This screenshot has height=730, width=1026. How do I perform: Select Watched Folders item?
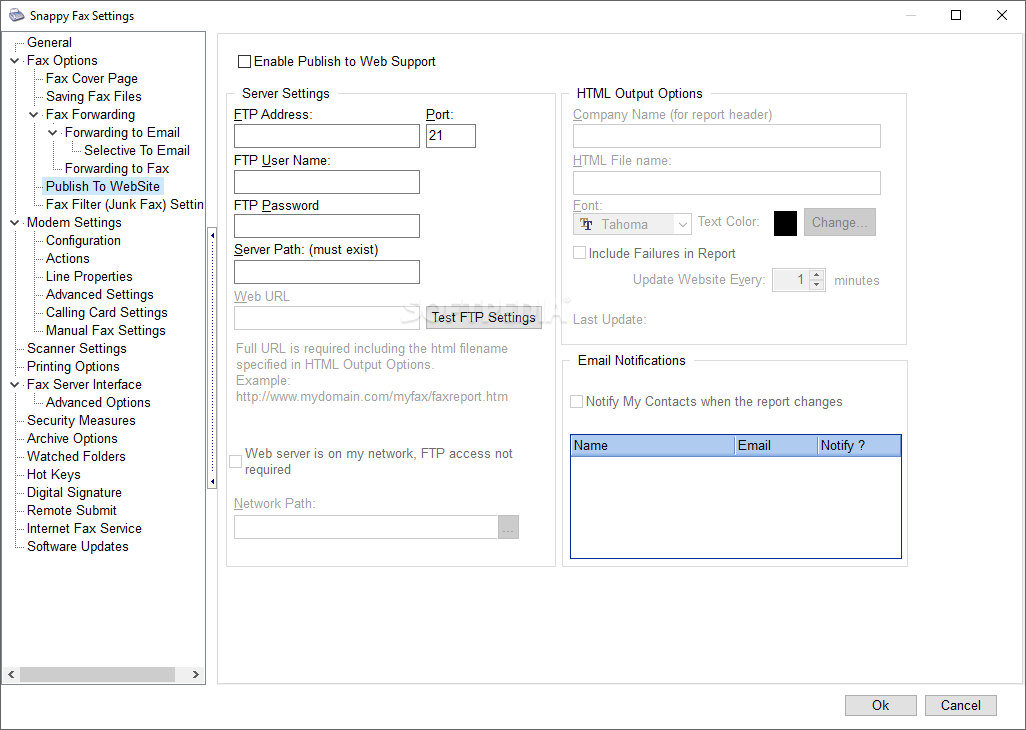(x=76, y=457)
